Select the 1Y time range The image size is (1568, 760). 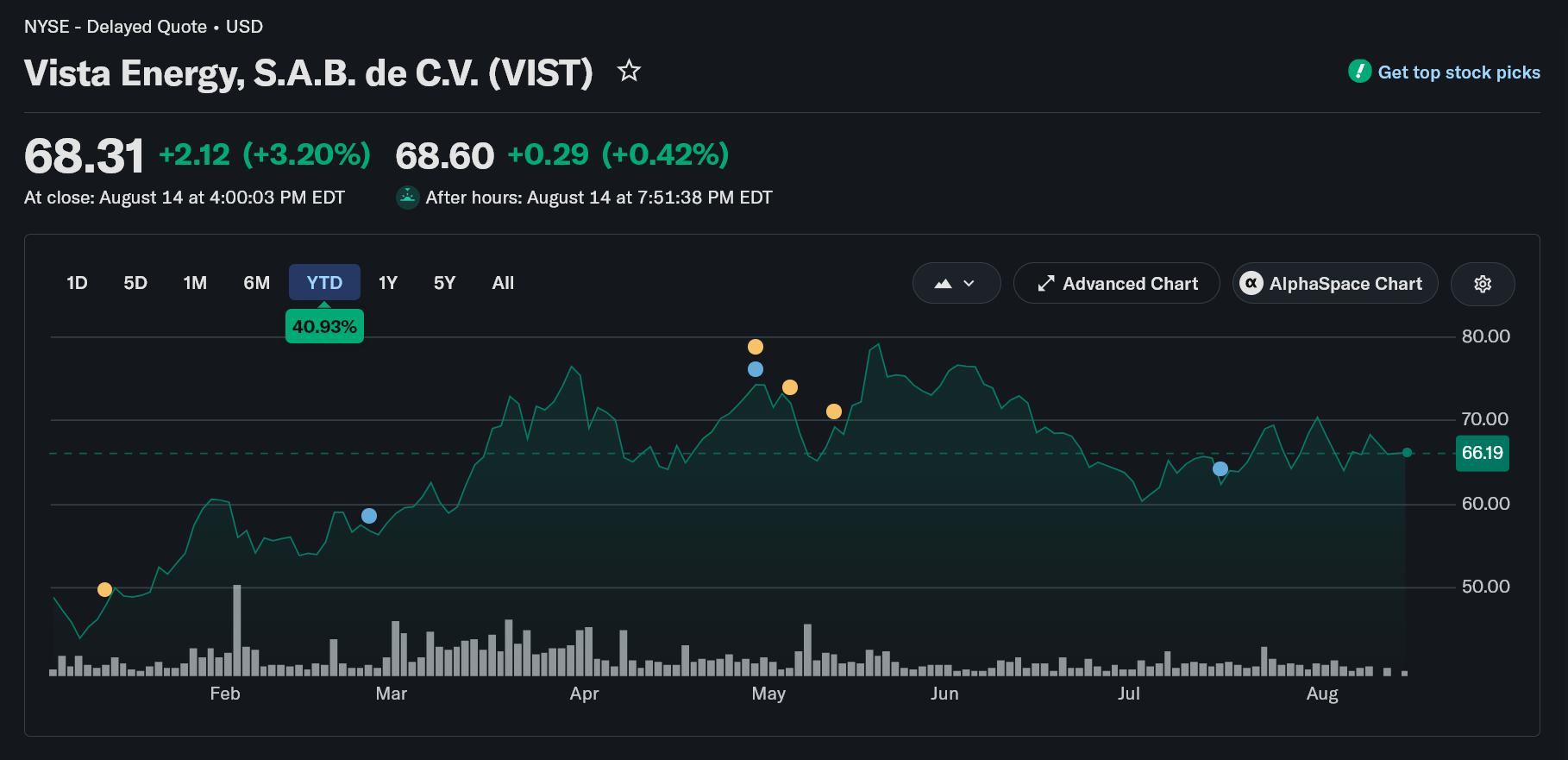pos(388,283)
